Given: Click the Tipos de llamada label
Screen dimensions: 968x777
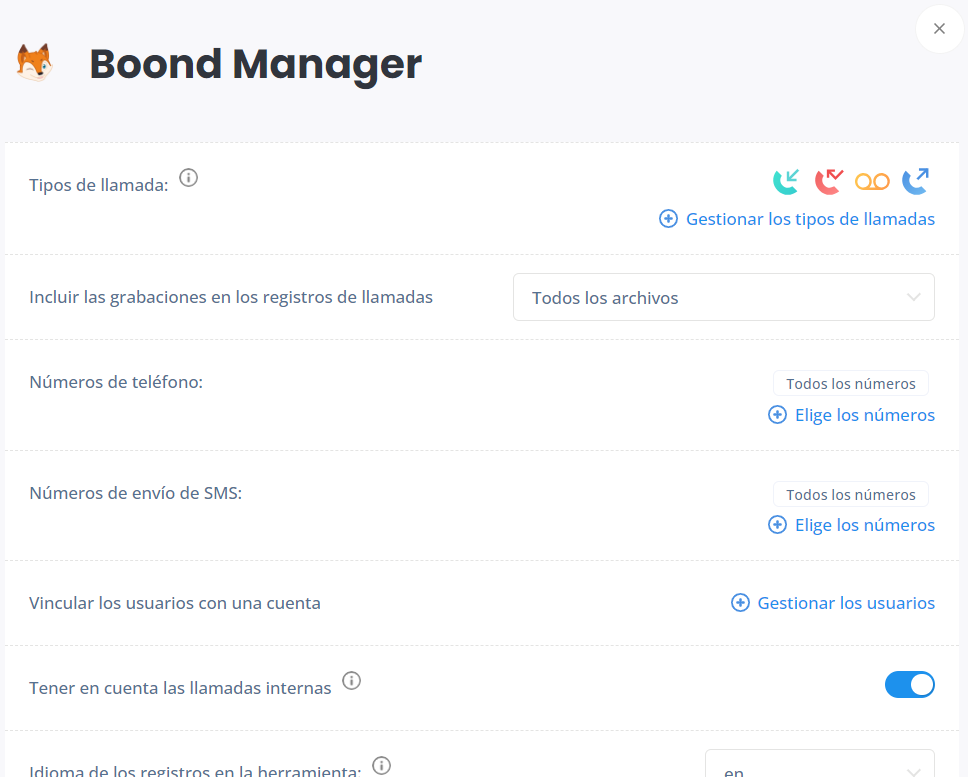Looking at the screenshot, I should tap(99, 185).
